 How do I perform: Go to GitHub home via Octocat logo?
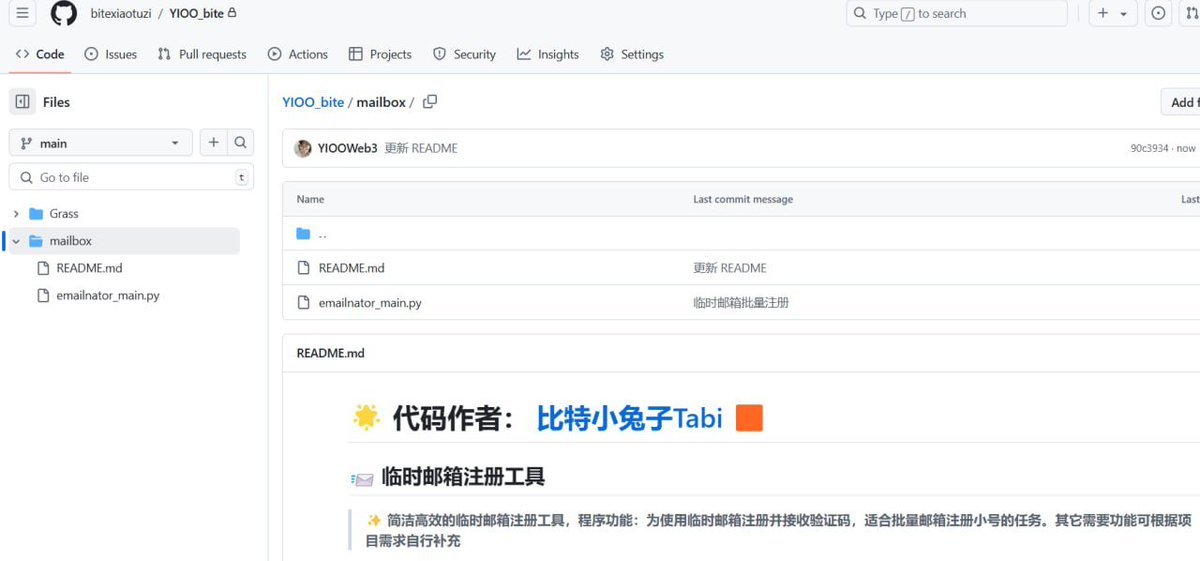click(64, 14)
